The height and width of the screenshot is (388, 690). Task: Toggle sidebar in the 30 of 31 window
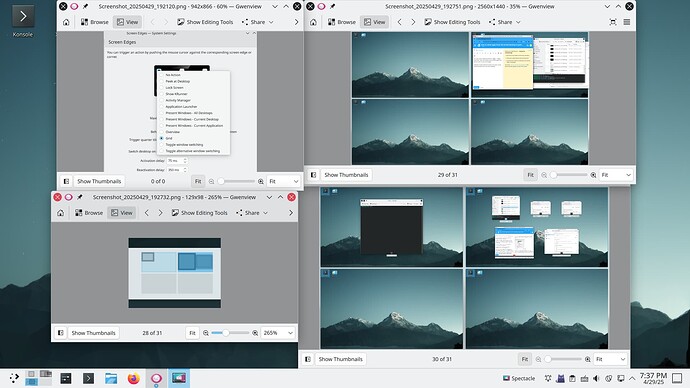tap(308, 359)
